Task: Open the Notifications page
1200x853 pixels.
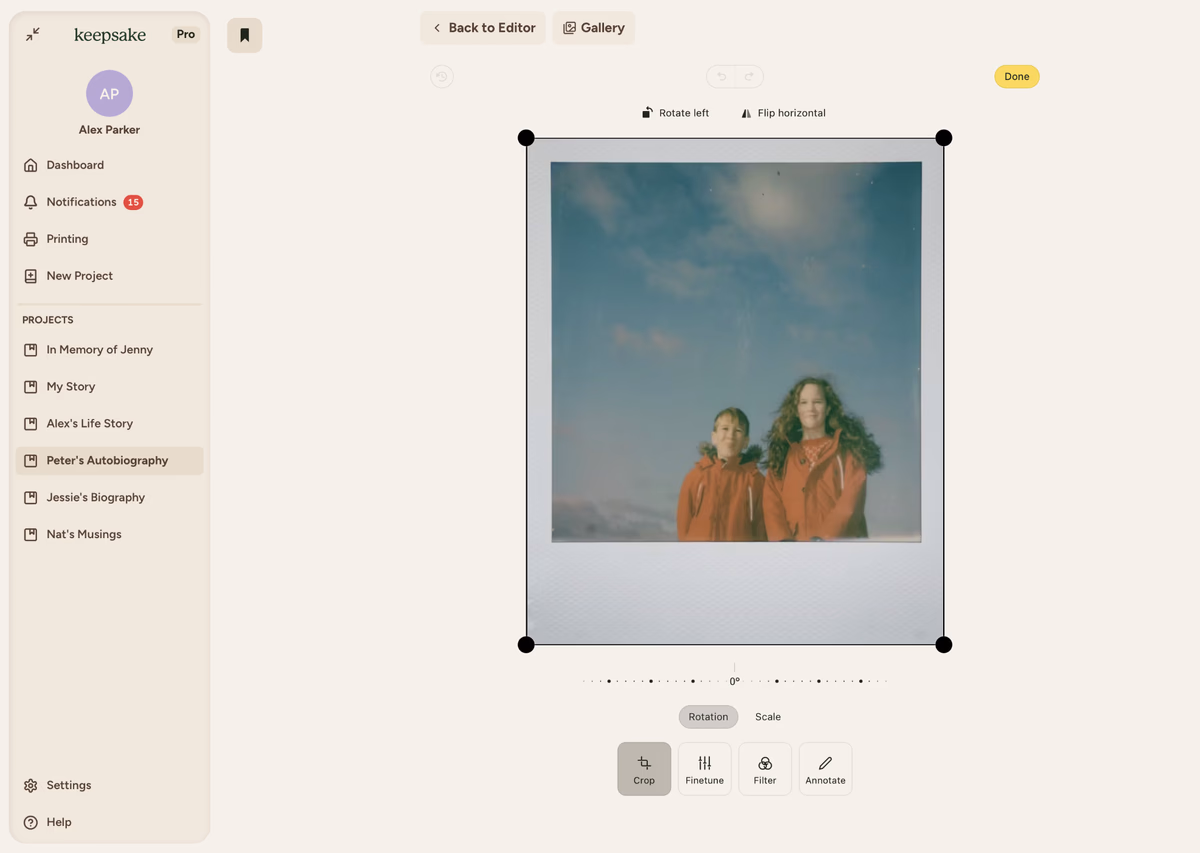Action: coord(81,202)
